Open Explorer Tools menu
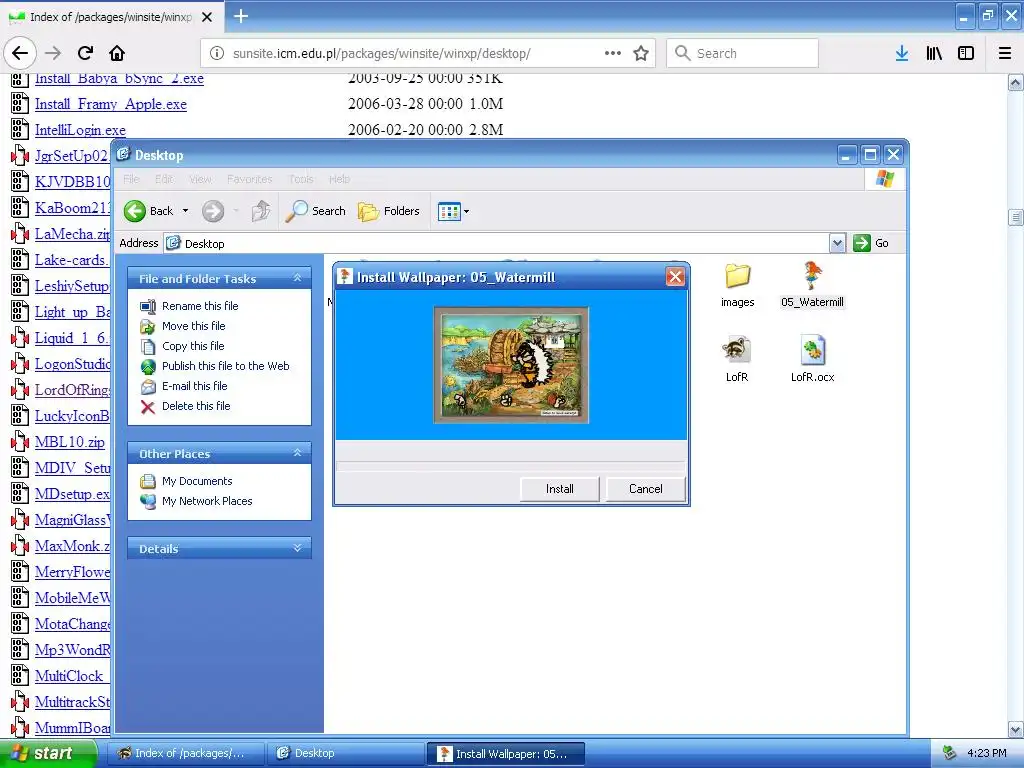 pos(301,179)
